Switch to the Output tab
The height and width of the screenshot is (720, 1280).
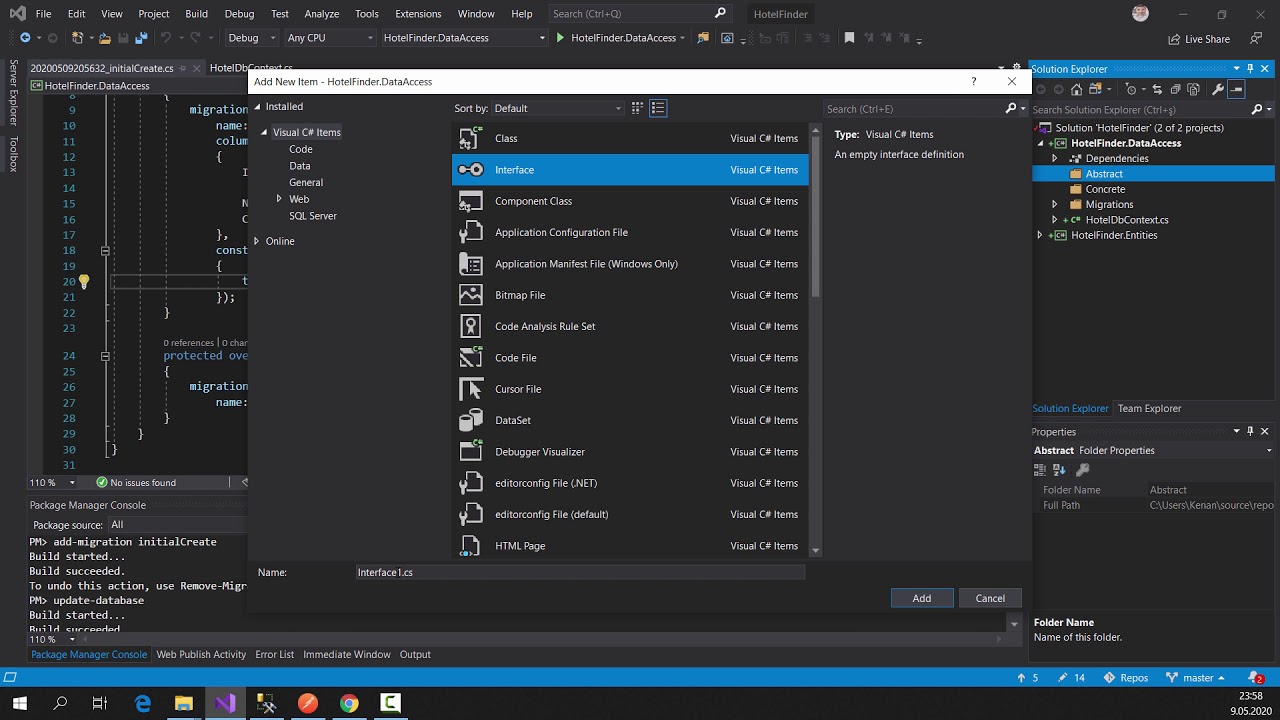tap(415, 654)
